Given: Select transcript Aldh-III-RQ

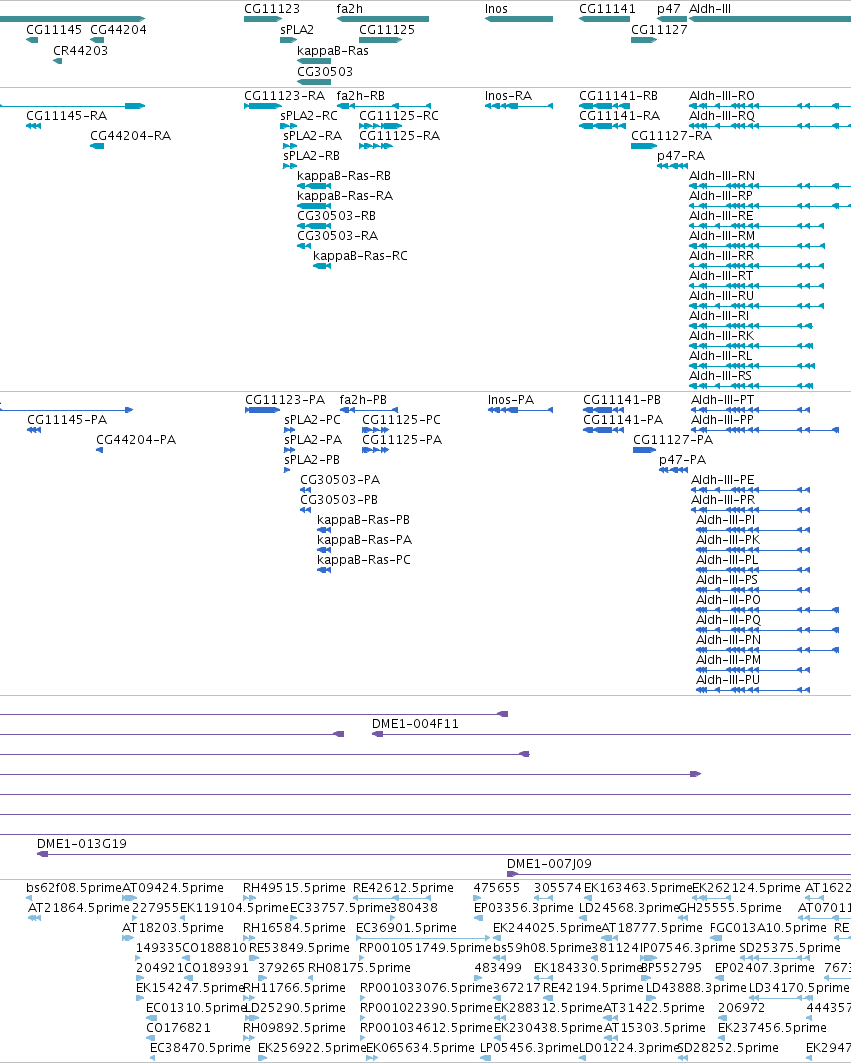Looking at the screenshot, I should (x=721, y=116).
